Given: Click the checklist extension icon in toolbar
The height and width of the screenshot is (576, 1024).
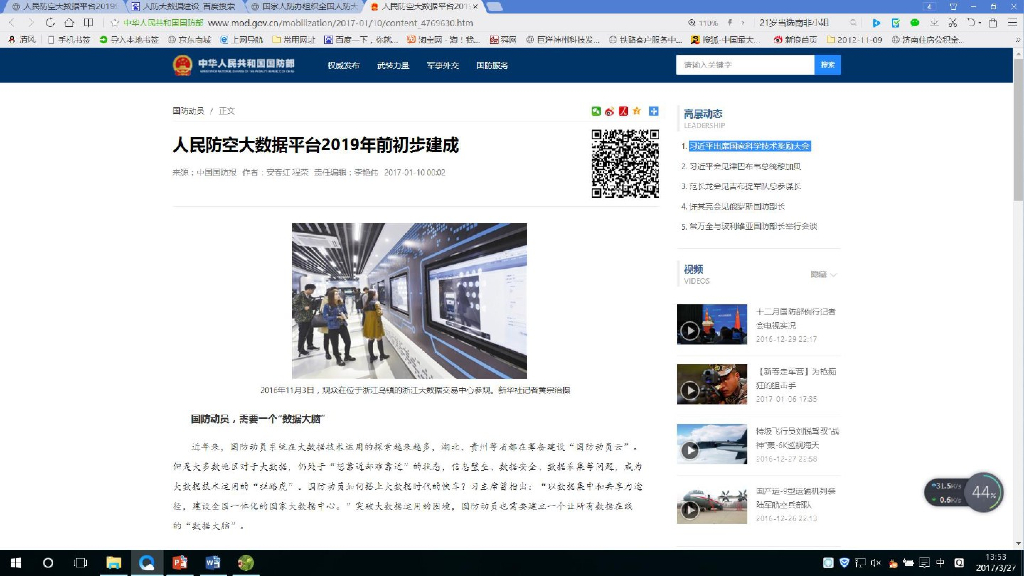Looking at the screenshot, I should (896, 22).
